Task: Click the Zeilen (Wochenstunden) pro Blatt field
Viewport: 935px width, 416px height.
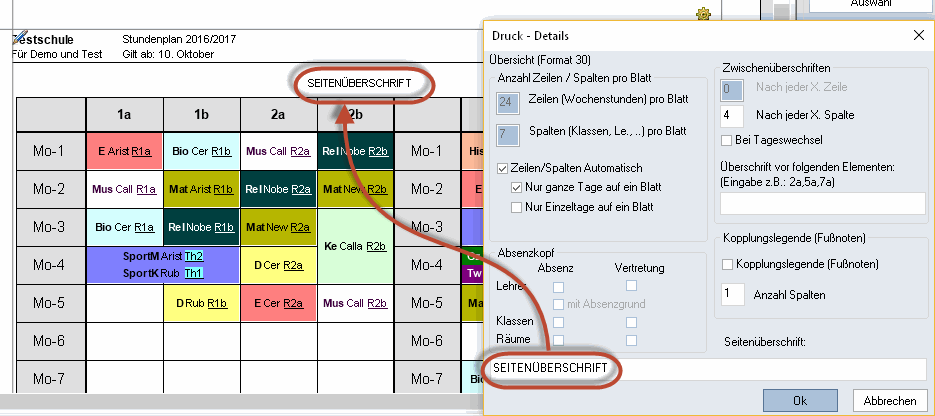Action: click(508, 102)
